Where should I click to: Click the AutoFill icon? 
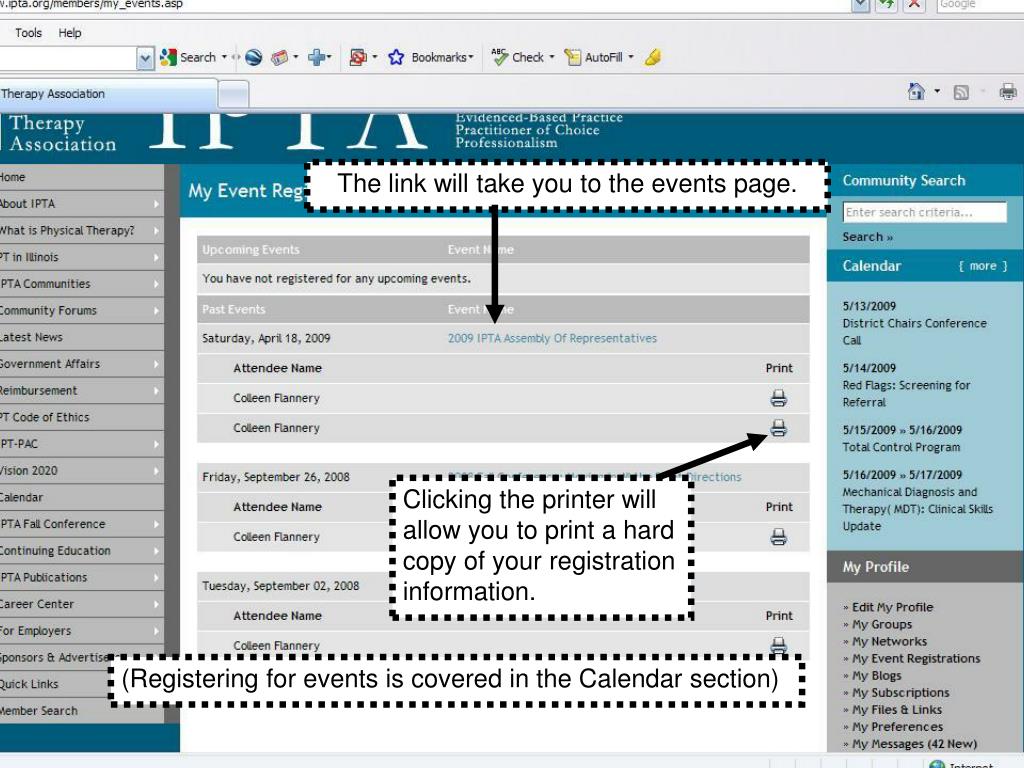tap(573, 57)
